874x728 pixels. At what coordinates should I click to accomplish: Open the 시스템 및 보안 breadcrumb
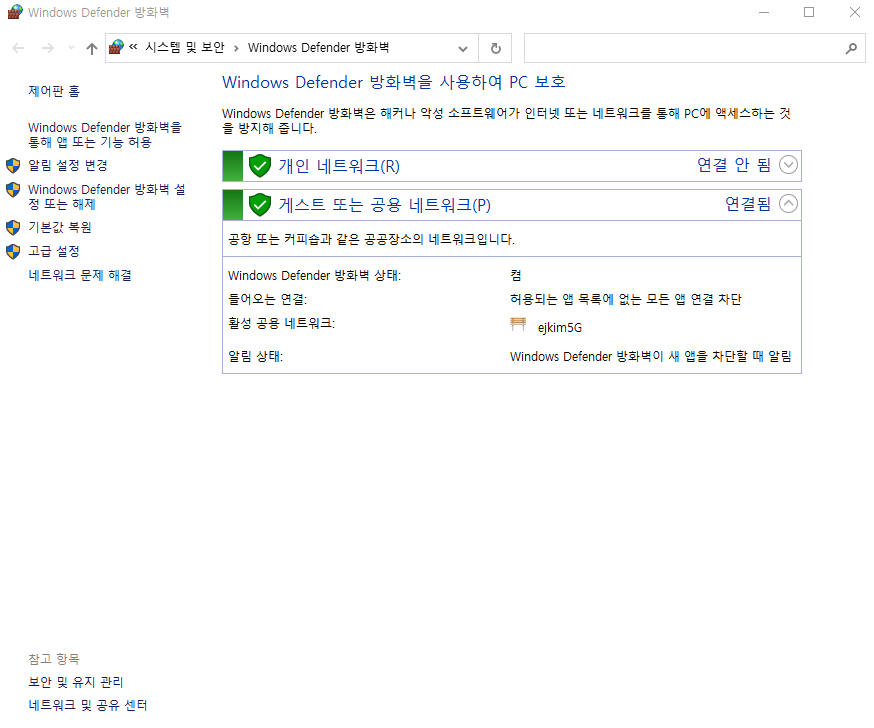[184, 47]
